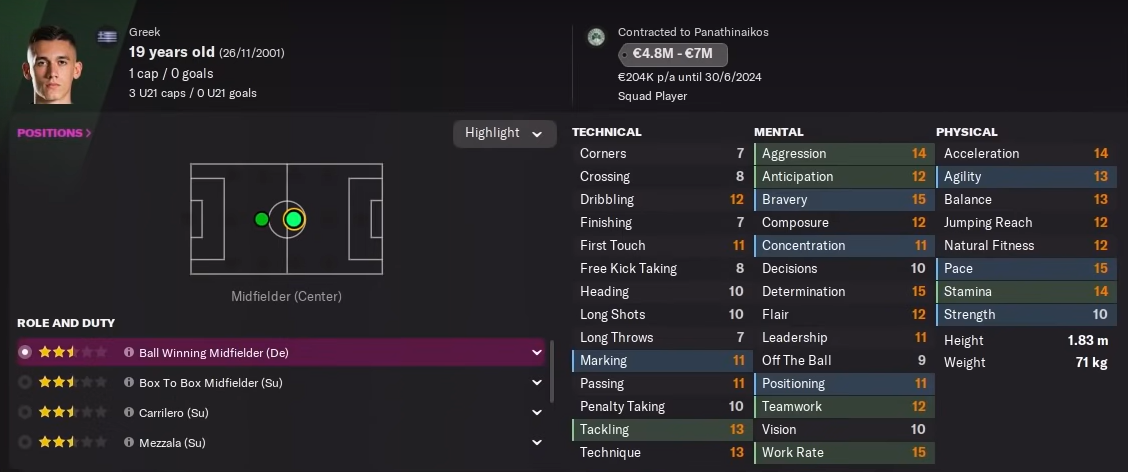
Task: Select the Mezzala role radio button
Action: (25, 443)
